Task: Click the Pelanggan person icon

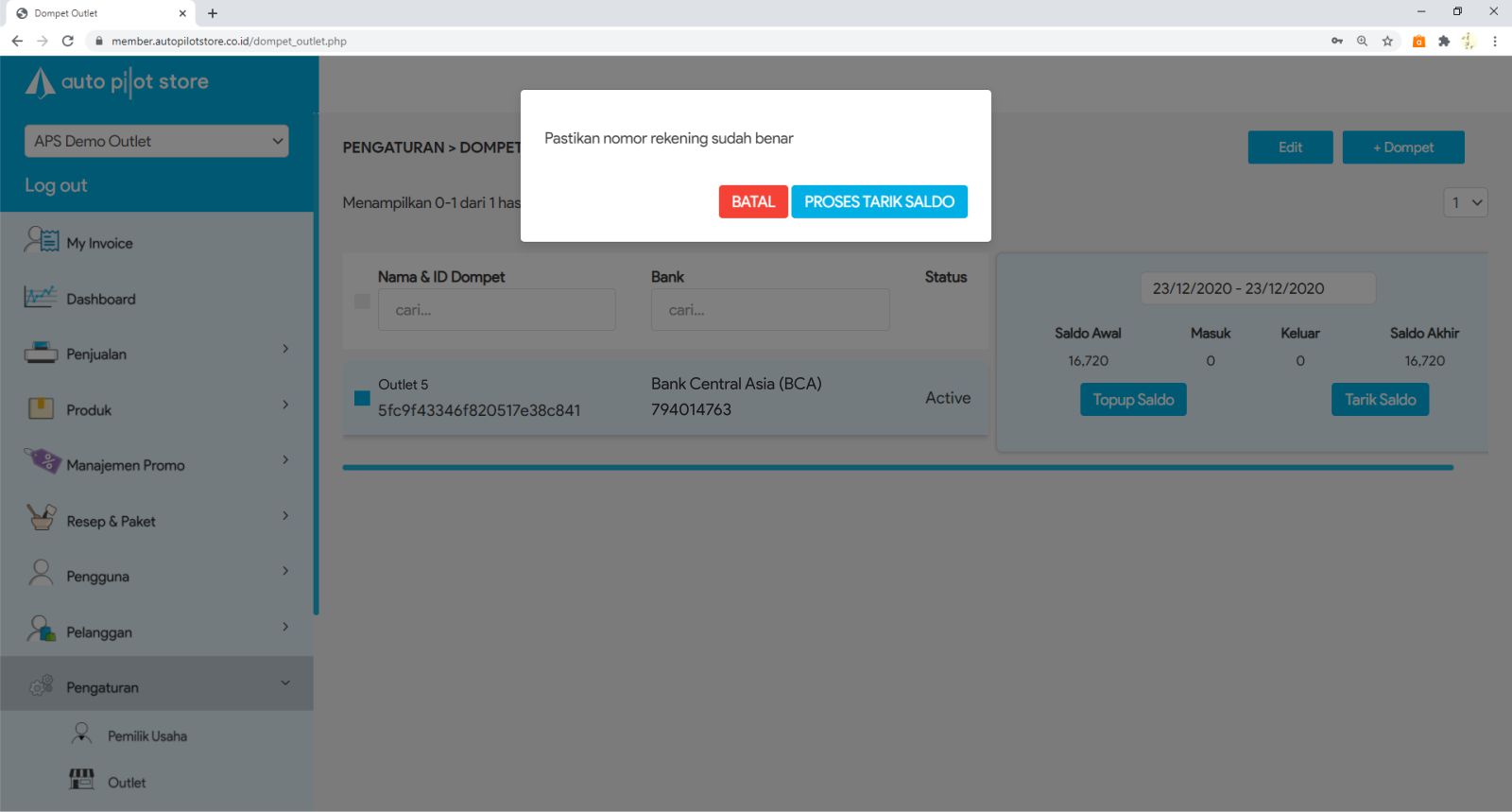Action: (41, 630)
